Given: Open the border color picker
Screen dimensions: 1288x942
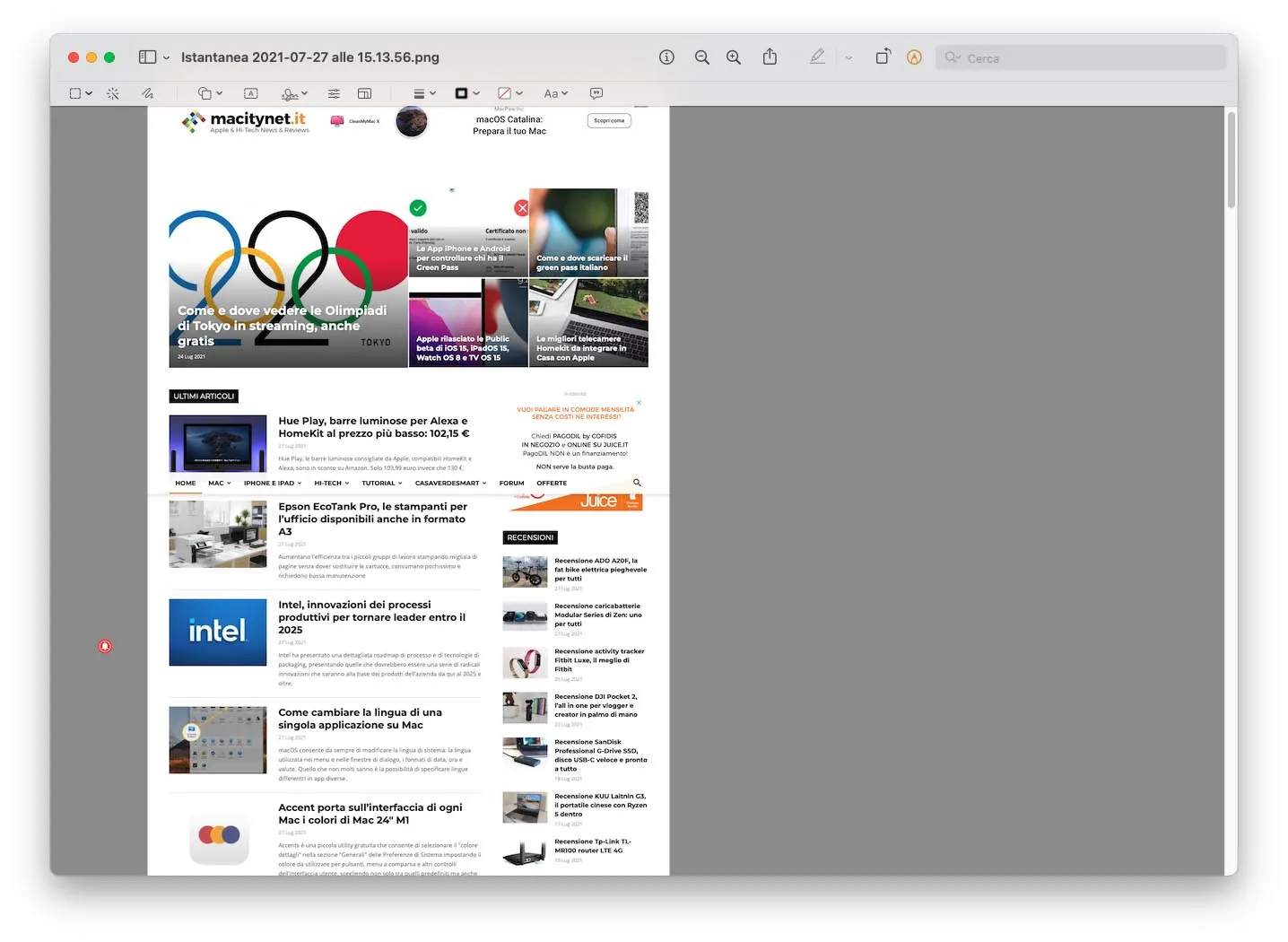Looking at the screenshot, I should tap(466, 92).
